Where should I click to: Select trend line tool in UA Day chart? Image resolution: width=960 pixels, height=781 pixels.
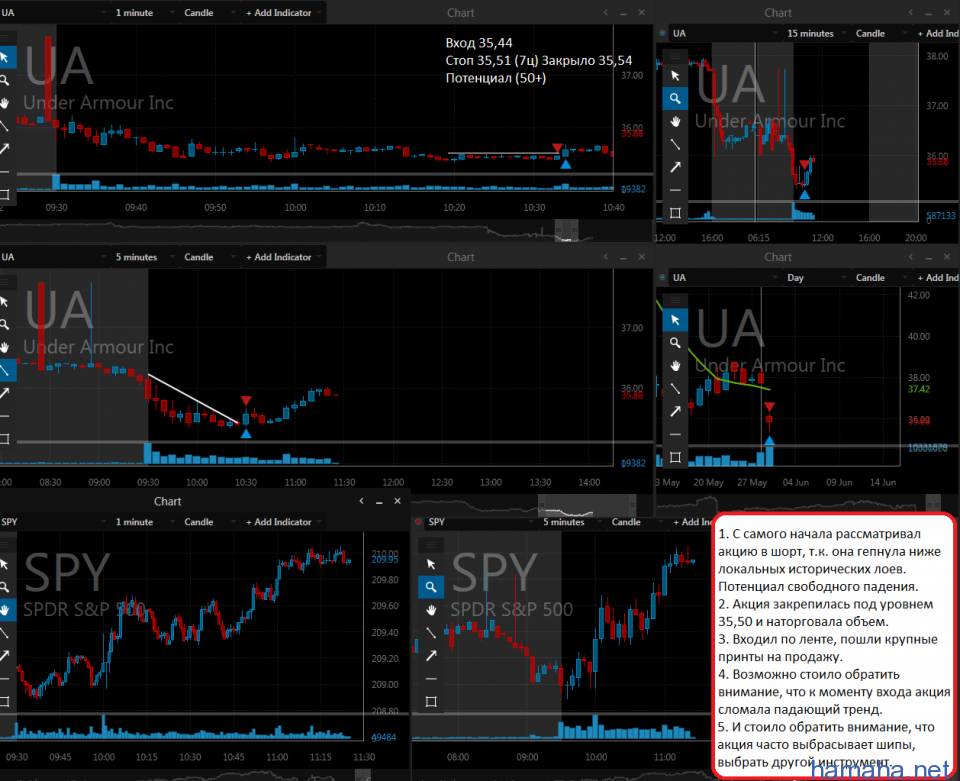[675, 389]
